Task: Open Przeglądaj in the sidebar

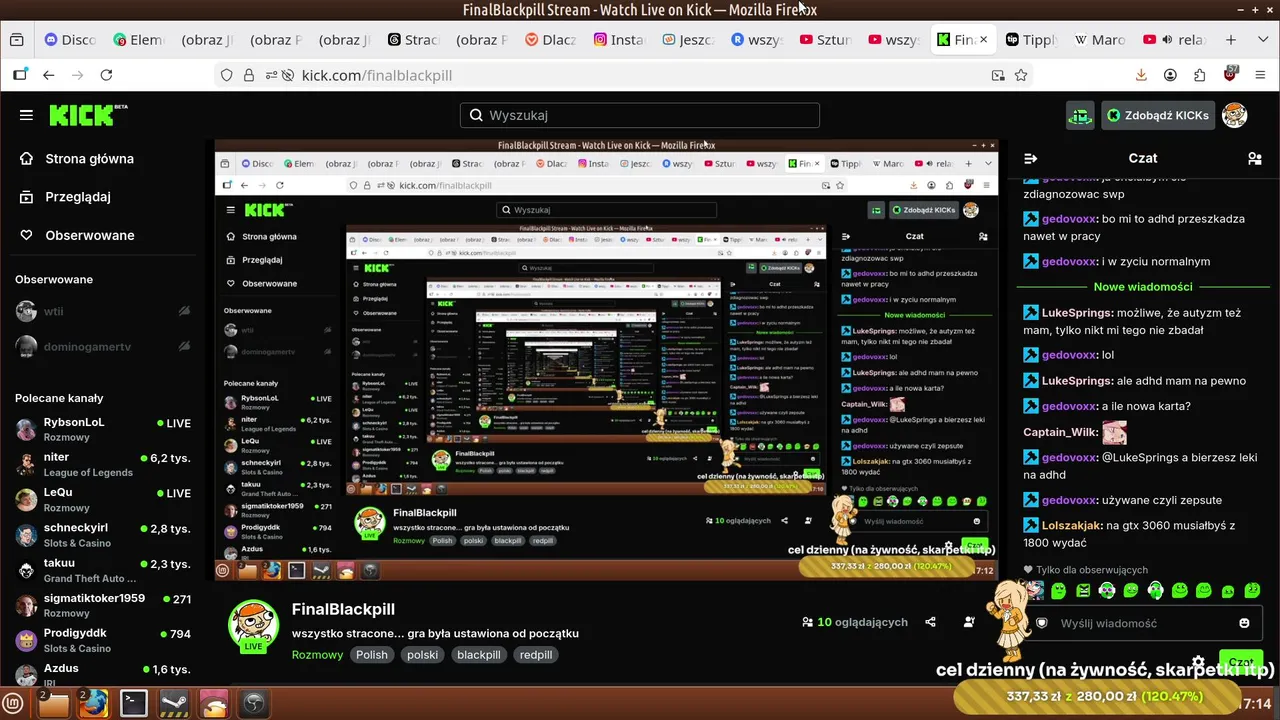Action: point(65,197)
